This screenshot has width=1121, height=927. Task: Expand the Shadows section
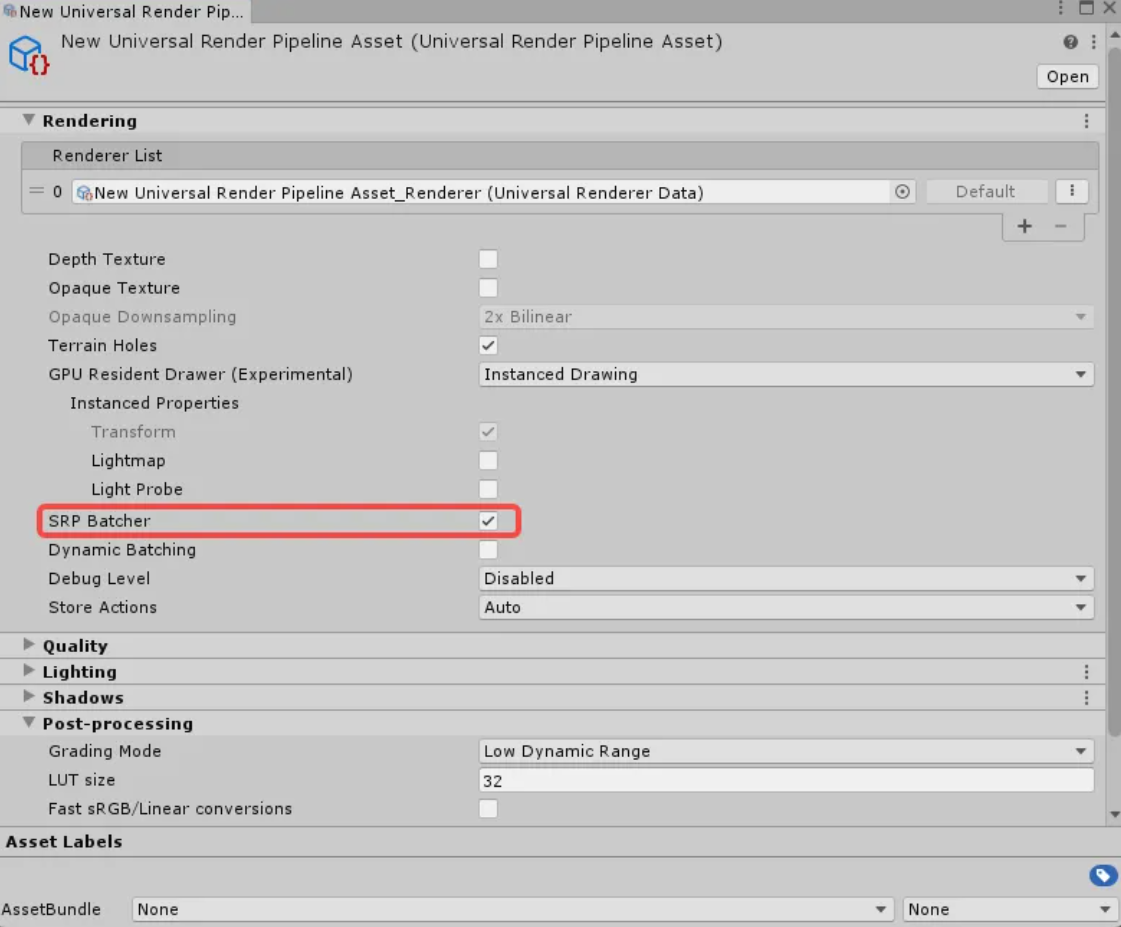click(x=29, y=696)
